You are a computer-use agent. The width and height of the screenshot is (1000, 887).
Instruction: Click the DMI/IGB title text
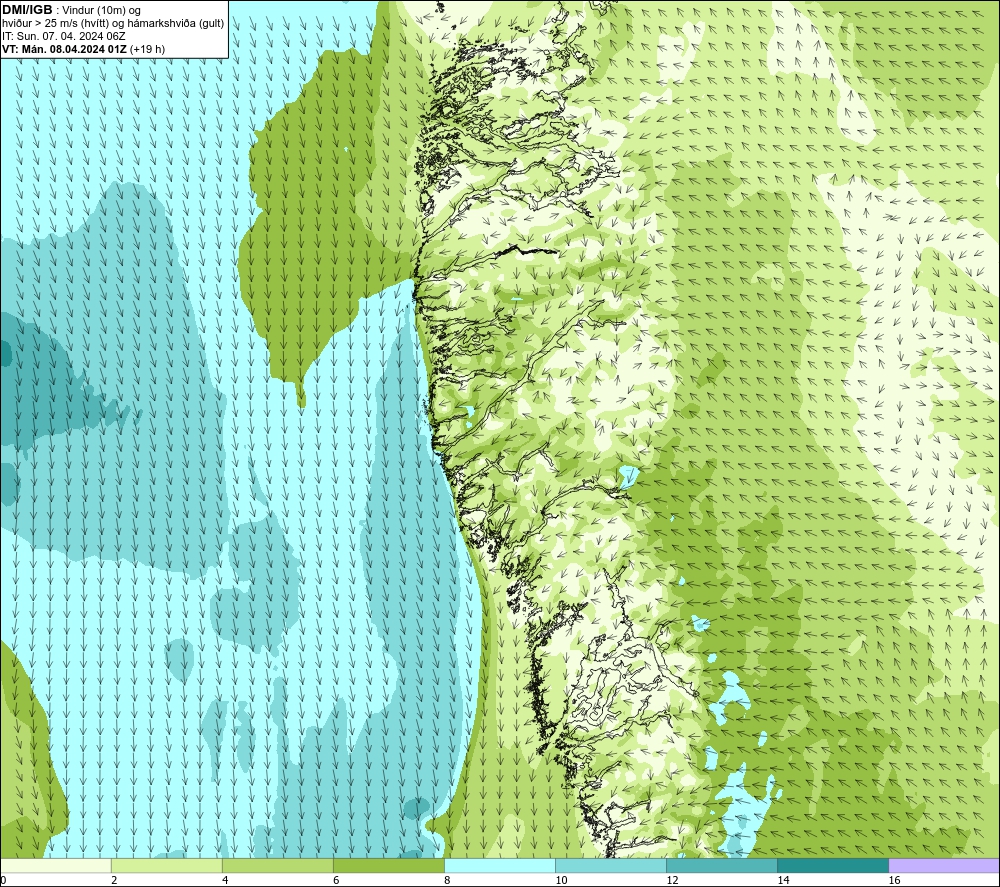[x=27, y=10]
